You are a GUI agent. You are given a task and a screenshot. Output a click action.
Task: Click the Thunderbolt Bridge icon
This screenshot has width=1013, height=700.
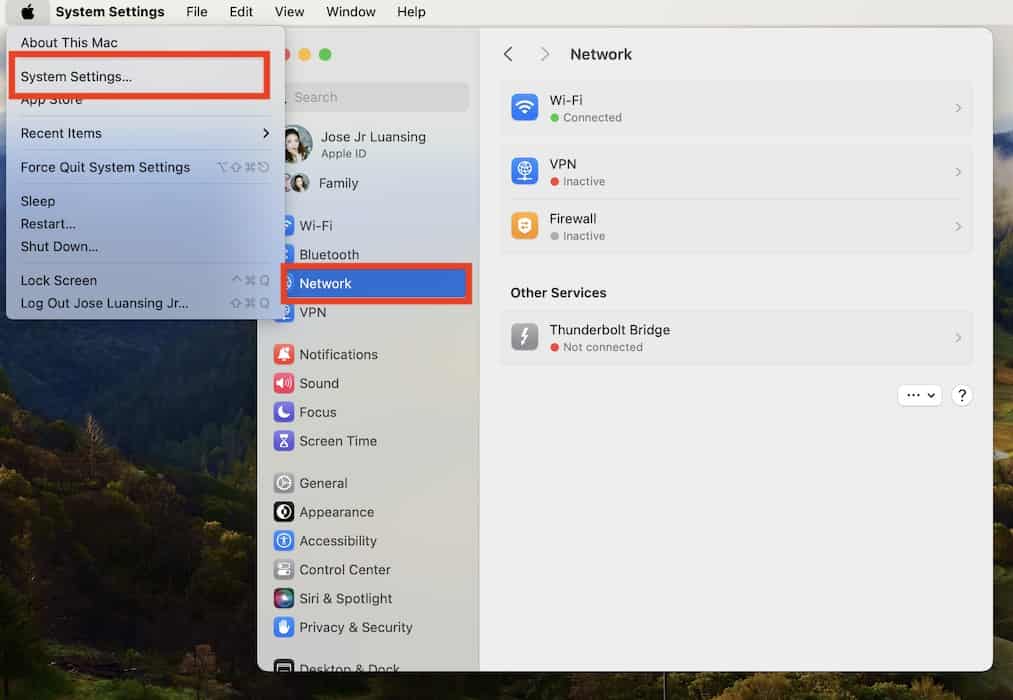point(524,337)
